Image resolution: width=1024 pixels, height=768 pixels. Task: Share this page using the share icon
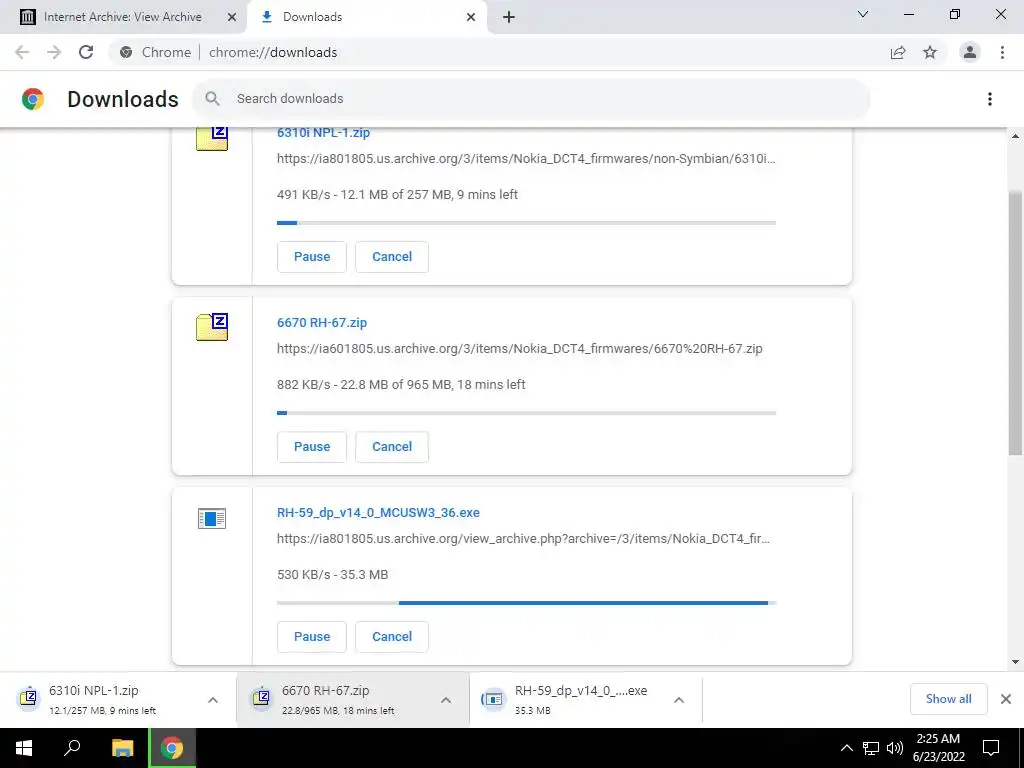898,52
